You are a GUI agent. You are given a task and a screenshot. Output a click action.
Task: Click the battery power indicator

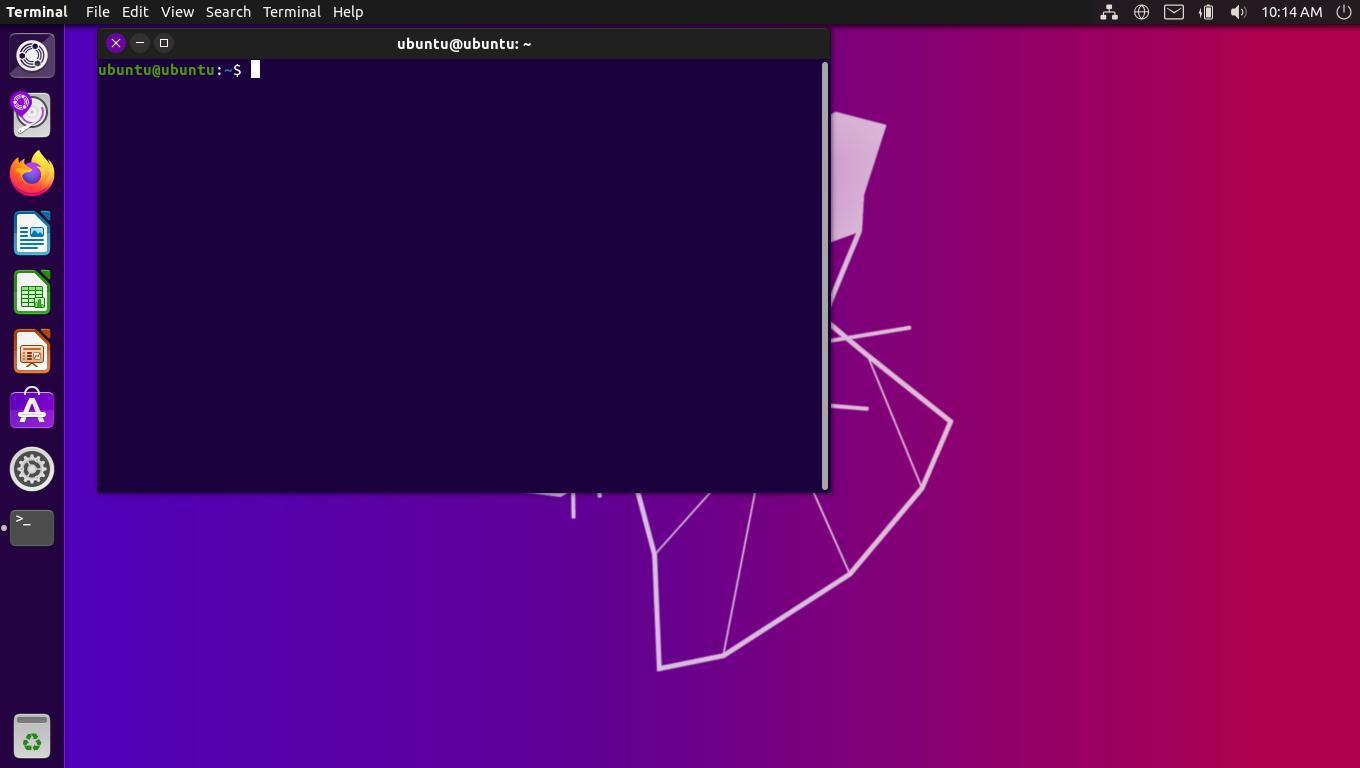click(x=1206, y=12)
